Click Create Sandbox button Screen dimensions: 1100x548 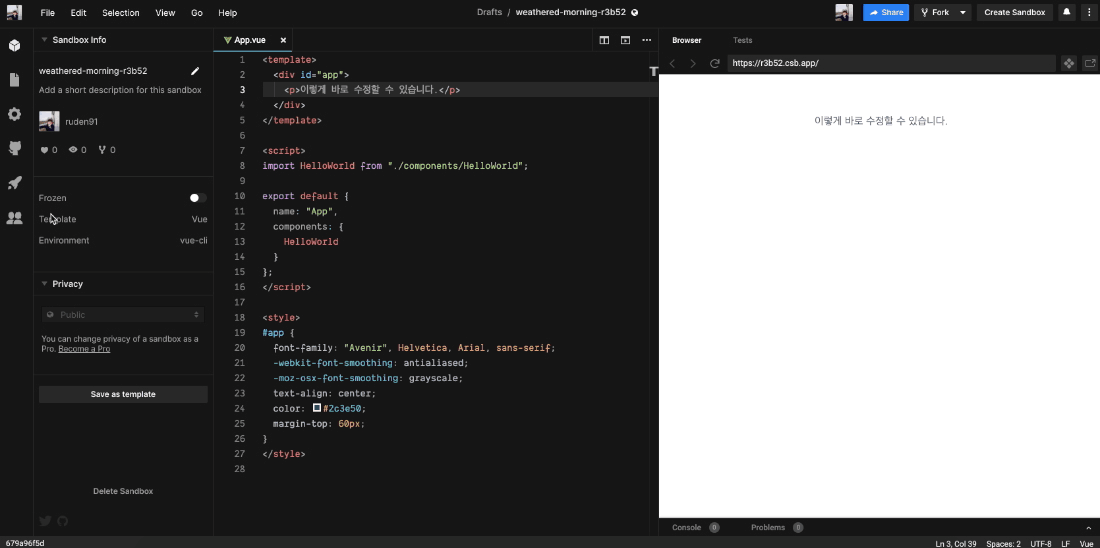(1014, 12)
